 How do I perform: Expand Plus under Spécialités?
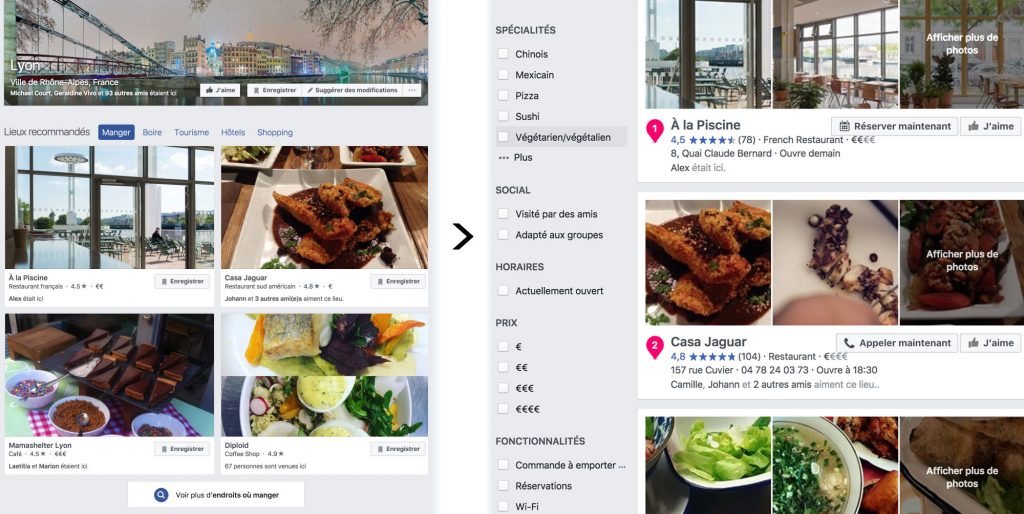point(515,157)
